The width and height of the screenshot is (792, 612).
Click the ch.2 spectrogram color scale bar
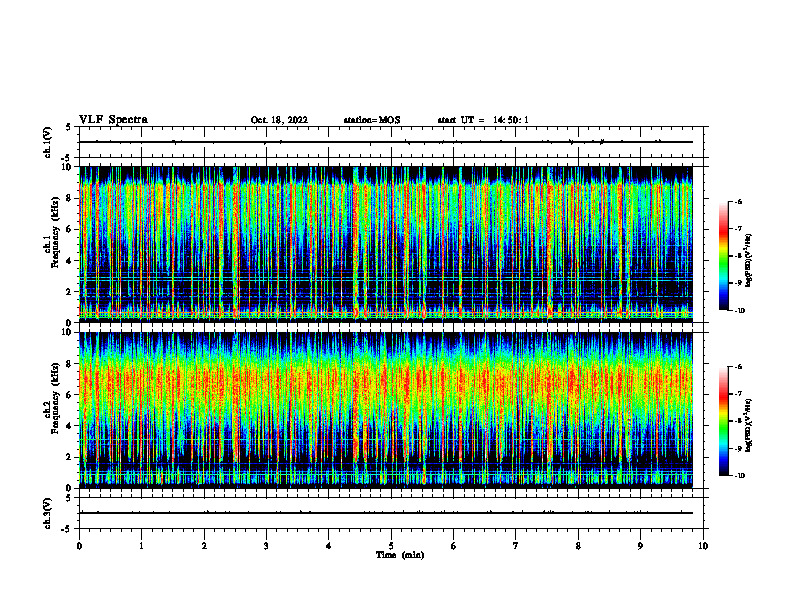pyautogui.click(x=724, y=421)
